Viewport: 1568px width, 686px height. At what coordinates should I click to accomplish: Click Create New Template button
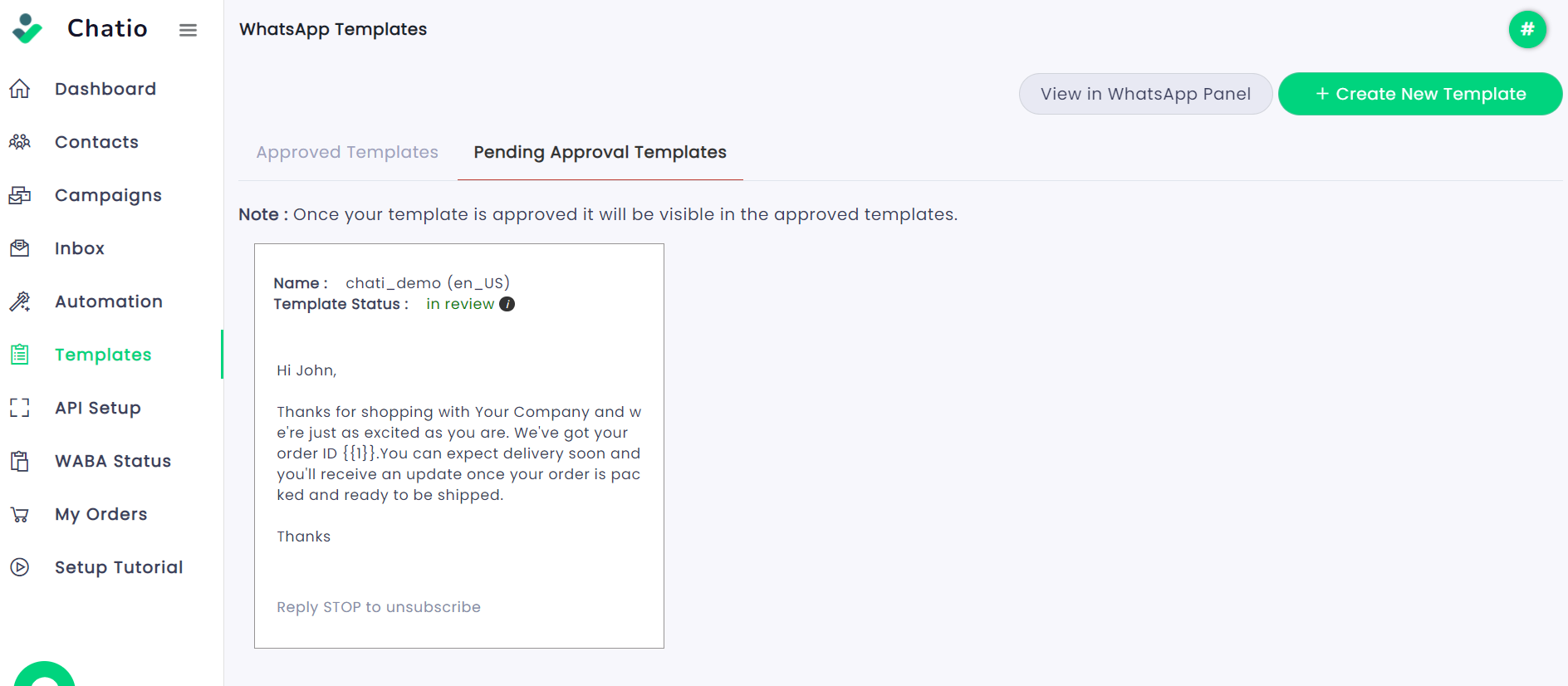tap(1420, 94)
